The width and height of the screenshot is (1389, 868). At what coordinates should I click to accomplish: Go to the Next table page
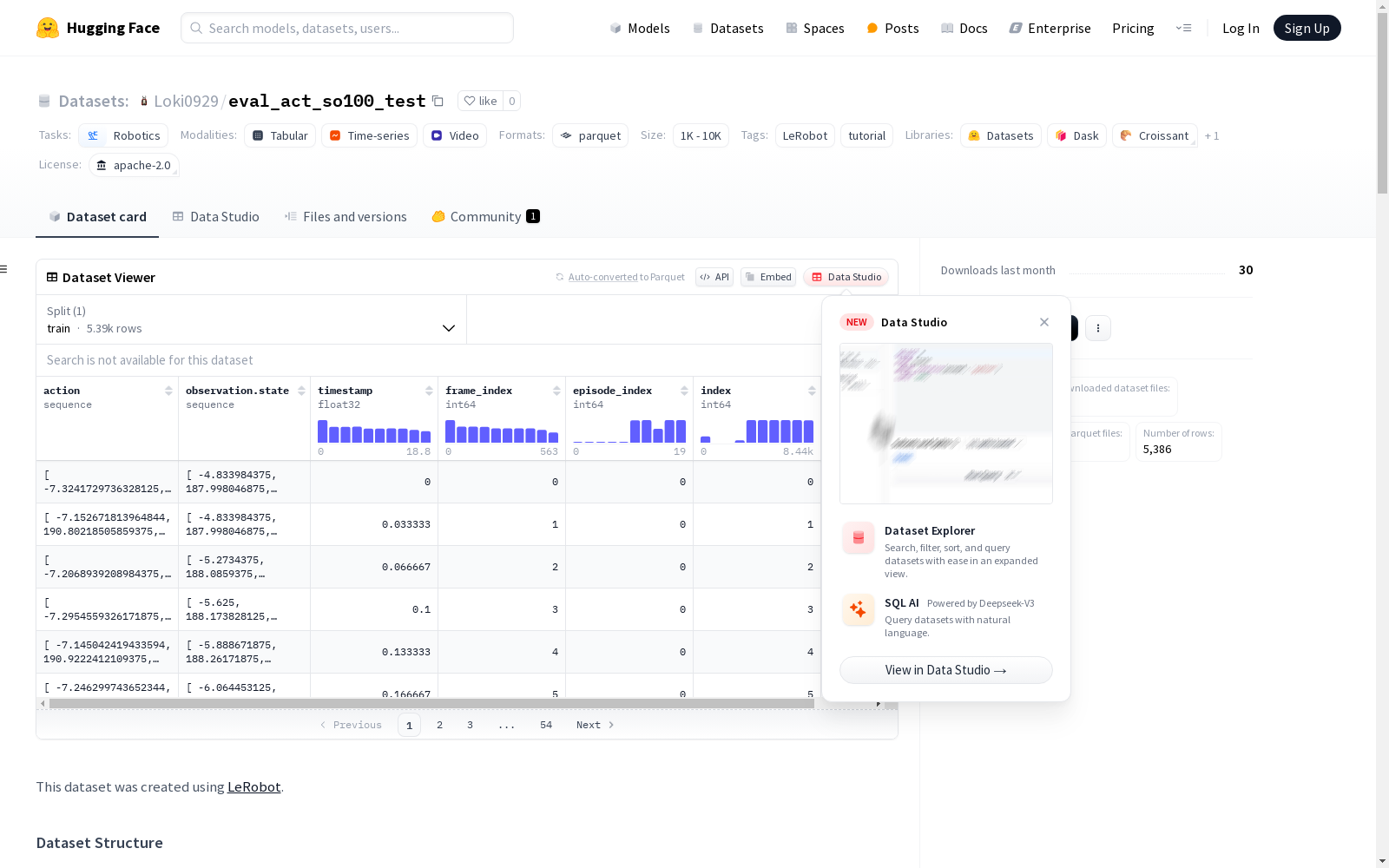coord(596,725)
